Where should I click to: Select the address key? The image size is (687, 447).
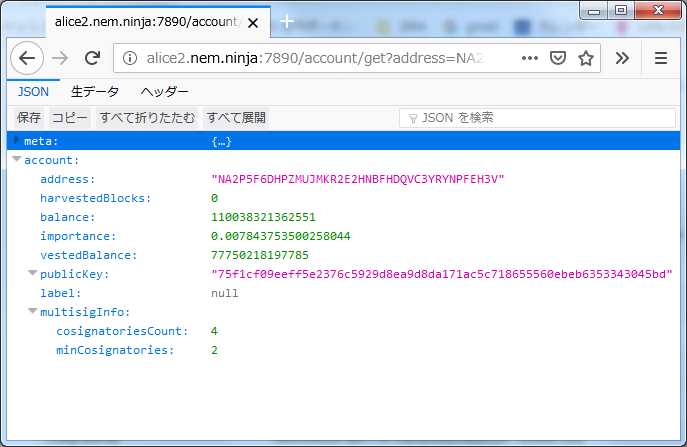click(x=67, y=179)
